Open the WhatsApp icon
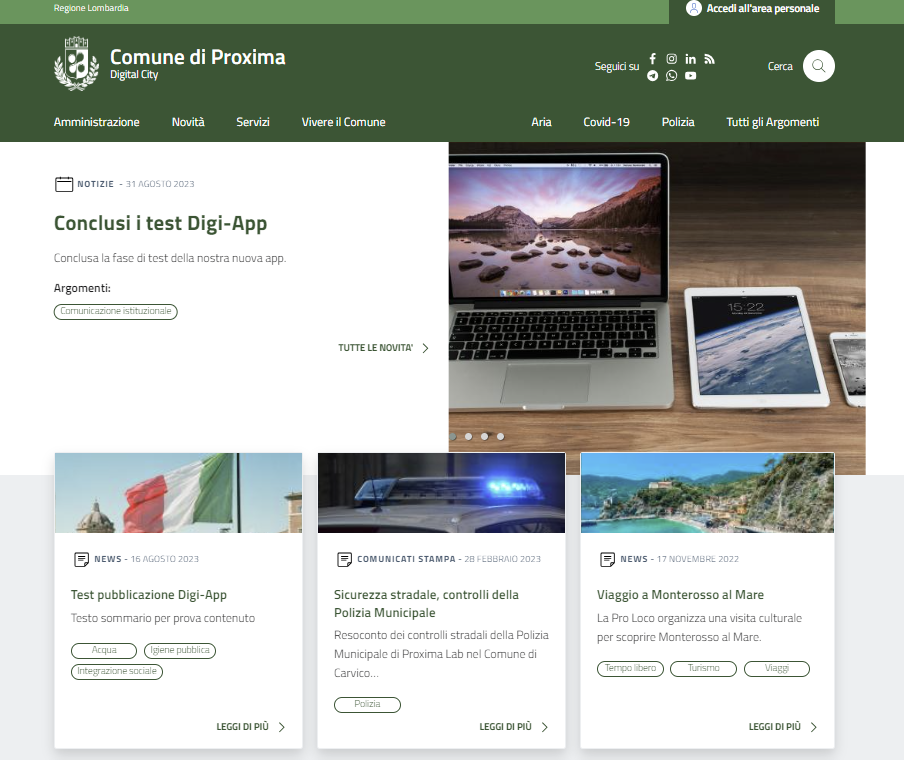Image resolution: width=904 pixels, height=760 pixels. (x=672, y=76)
